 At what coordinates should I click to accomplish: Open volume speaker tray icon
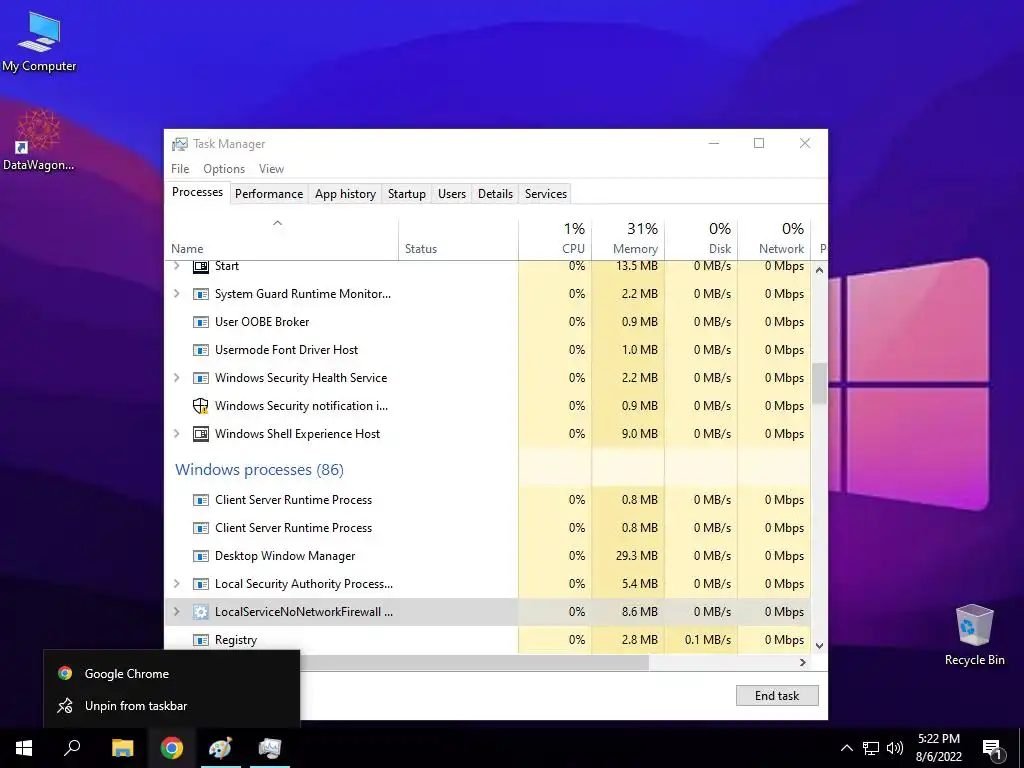(895, 748)
